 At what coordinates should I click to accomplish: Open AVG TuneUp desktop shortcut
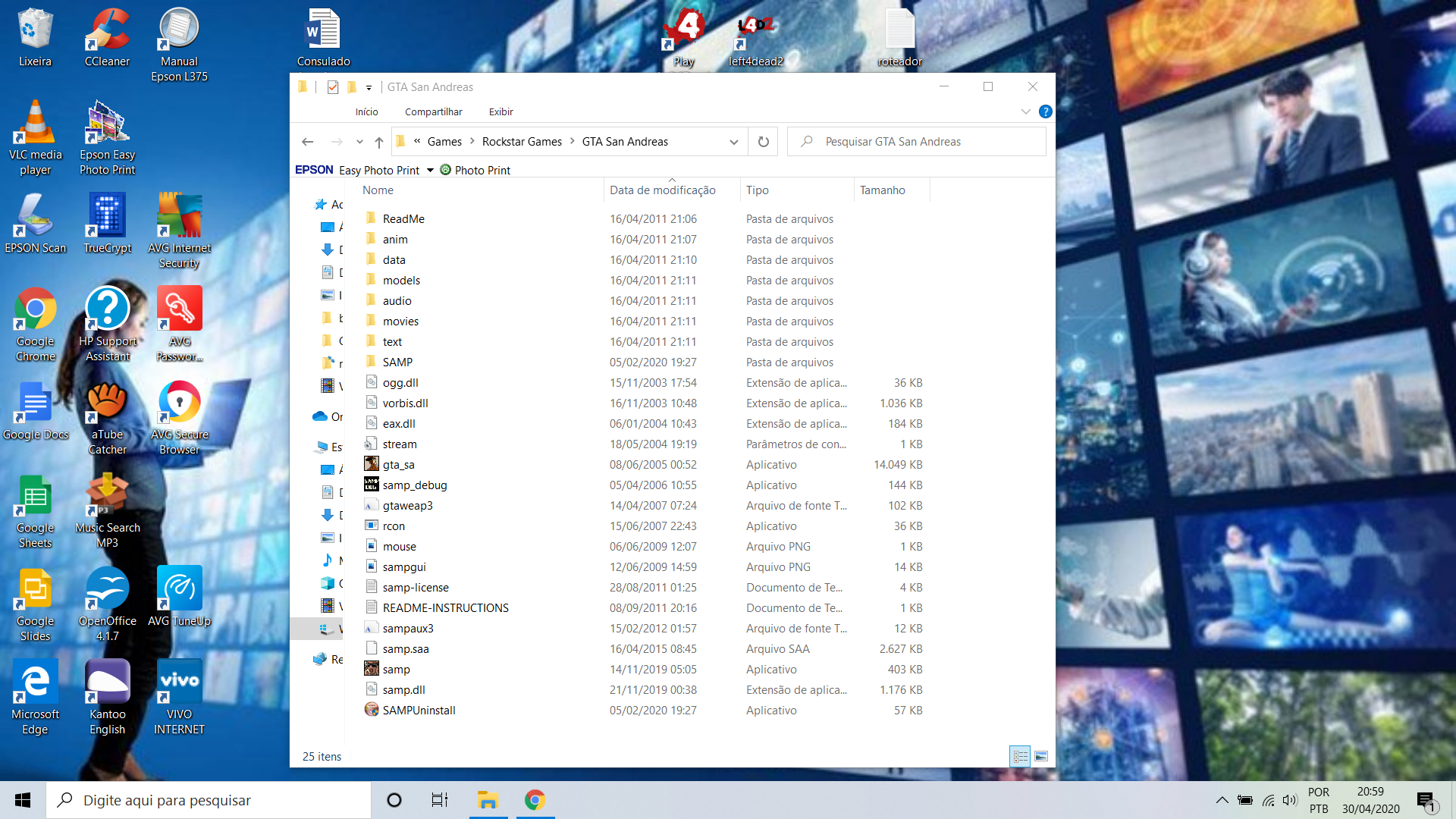click(x=179, y=598)
